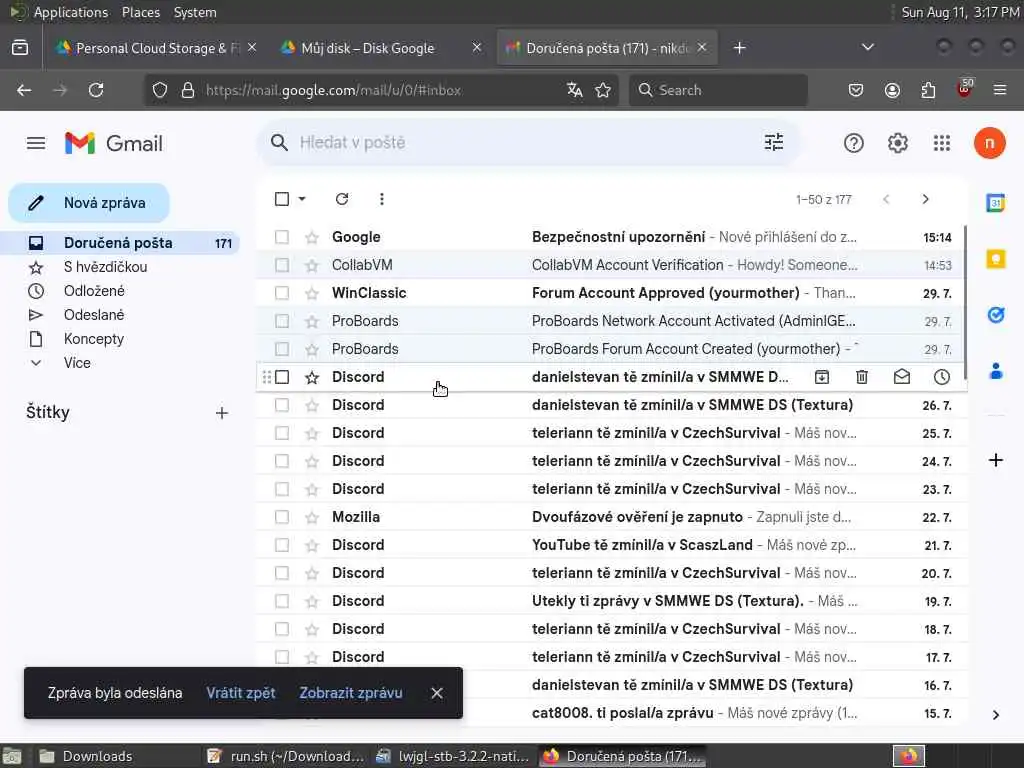Viewport: 1024px width, 768px height.
Task: Select the Google security alert email checkbox
Action: coord(281,237)
